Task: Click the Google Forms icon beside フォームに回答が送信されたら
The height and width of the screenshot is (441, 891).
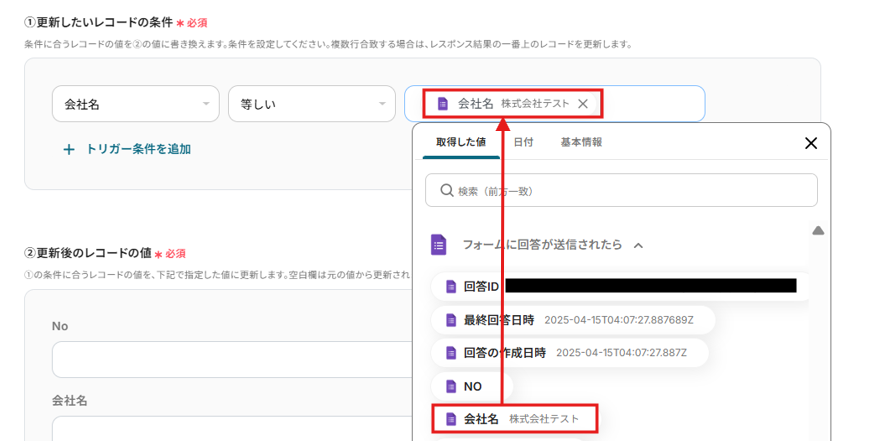Action: (x=438, y=245)
